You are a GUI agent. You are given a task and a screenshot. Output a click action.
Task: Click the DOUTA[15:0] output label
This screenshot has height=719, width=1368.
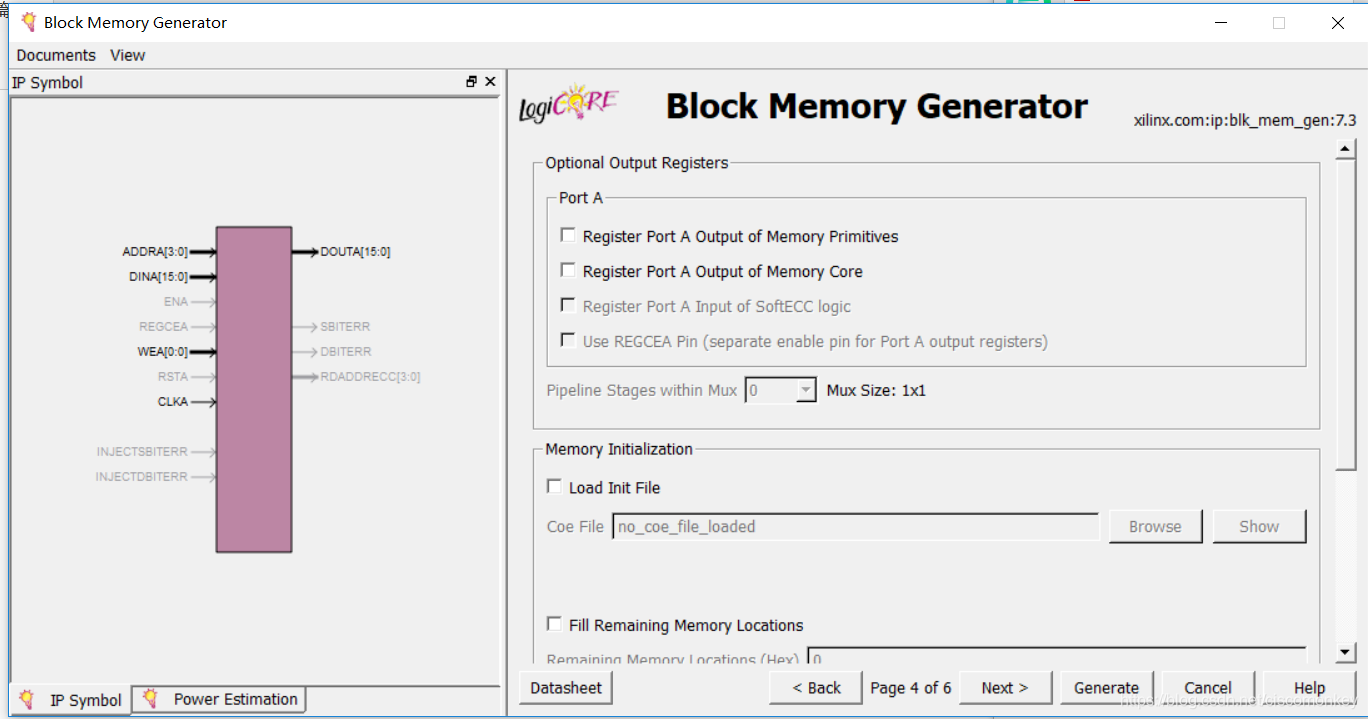click(355, 252)
